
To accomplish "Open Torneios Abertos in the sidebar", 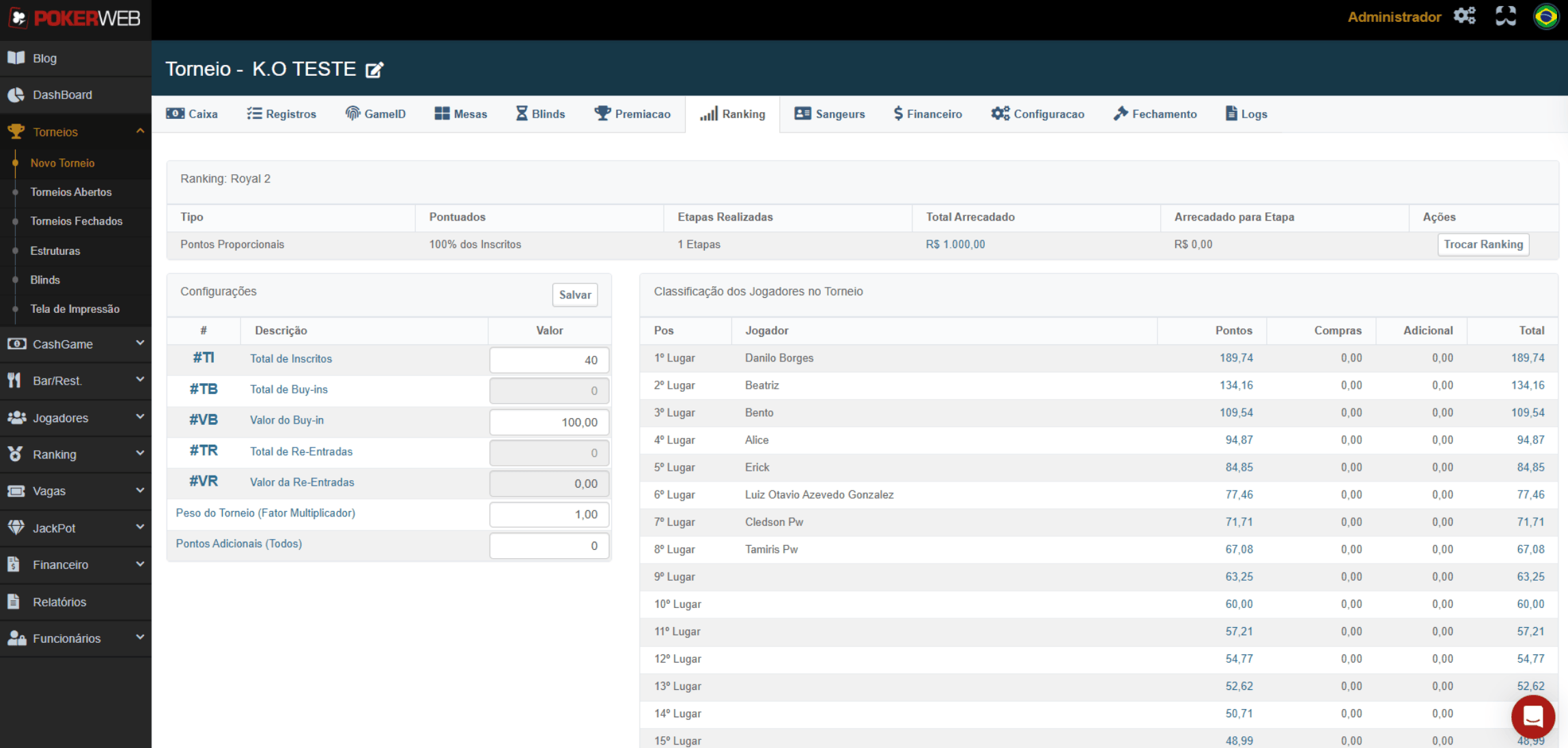I will point(71,192).
